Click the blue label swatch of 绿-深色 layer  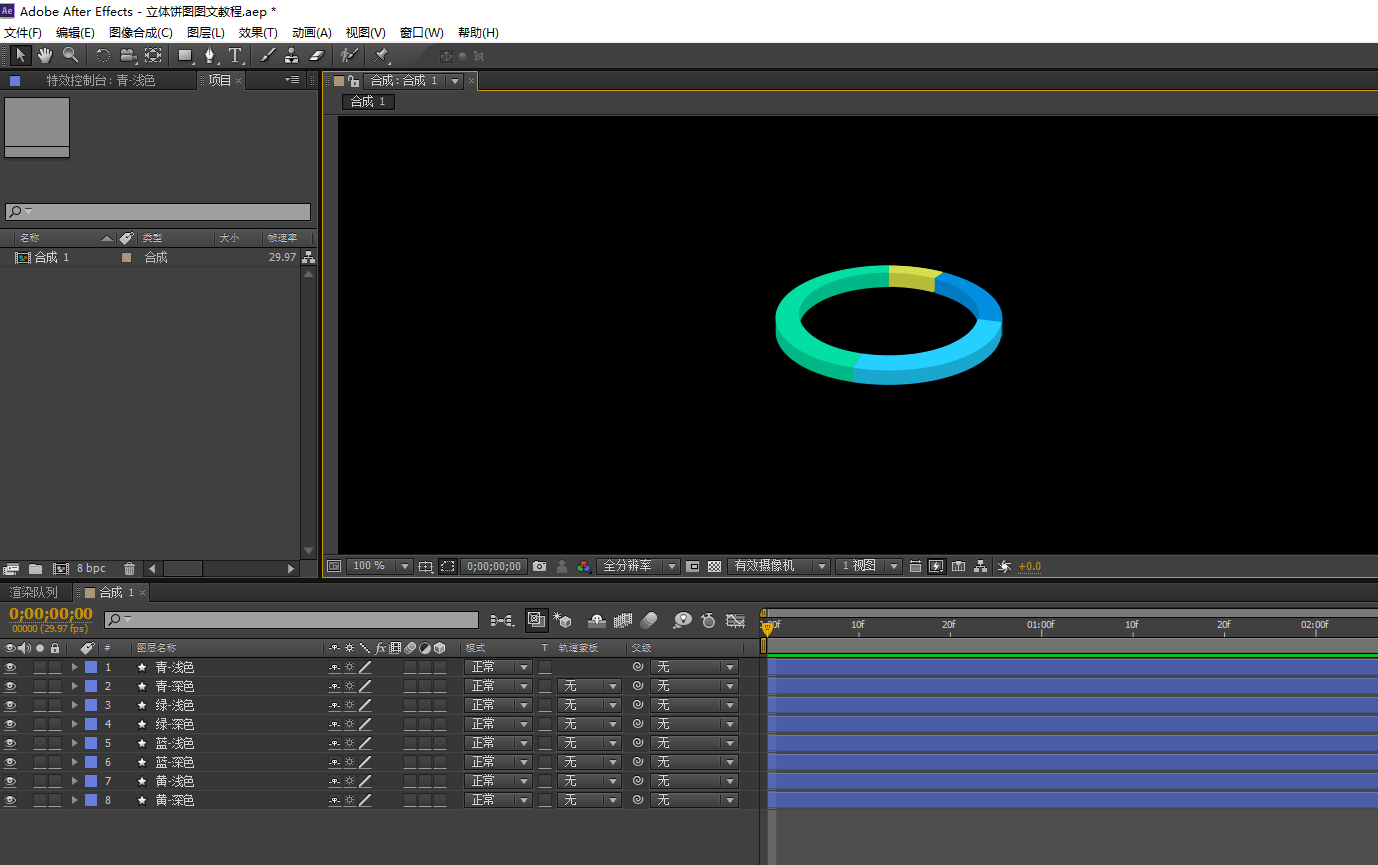pos(91,724)
